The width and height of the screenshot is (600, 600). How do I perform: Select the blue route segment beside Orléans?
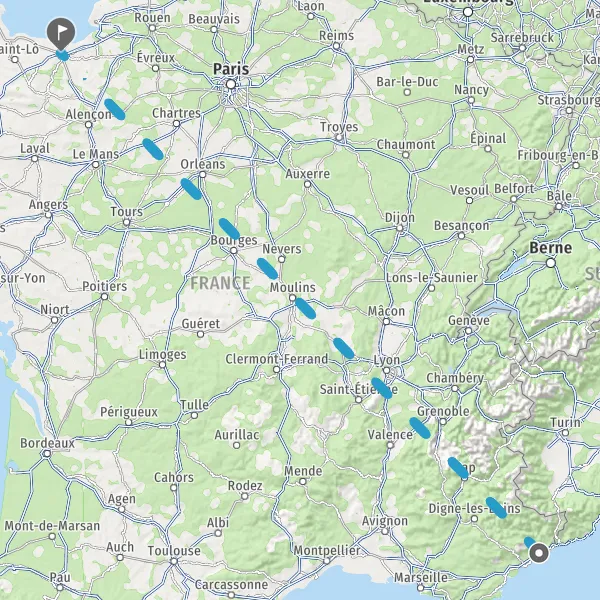(x=191, y=189)
